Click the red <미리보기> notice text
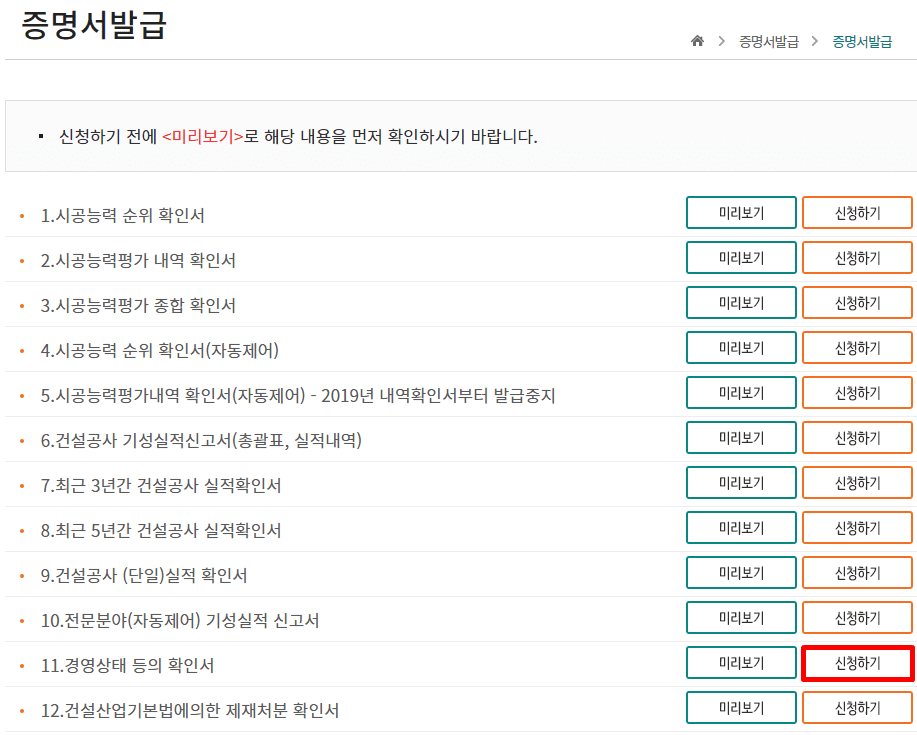 click(202, 137)
